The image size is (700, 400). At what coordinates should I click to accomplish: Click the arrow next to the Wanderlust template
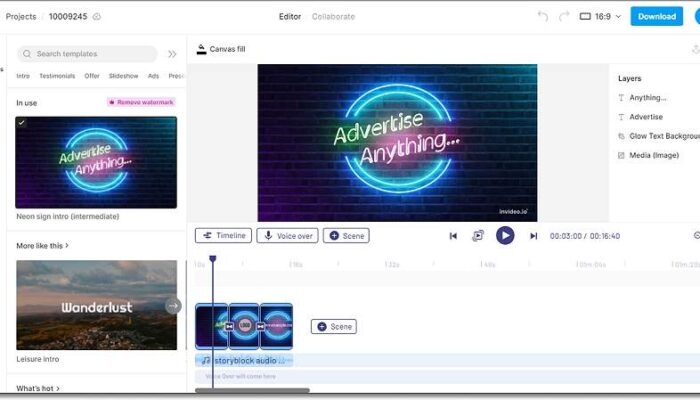(x=173, y=305)
